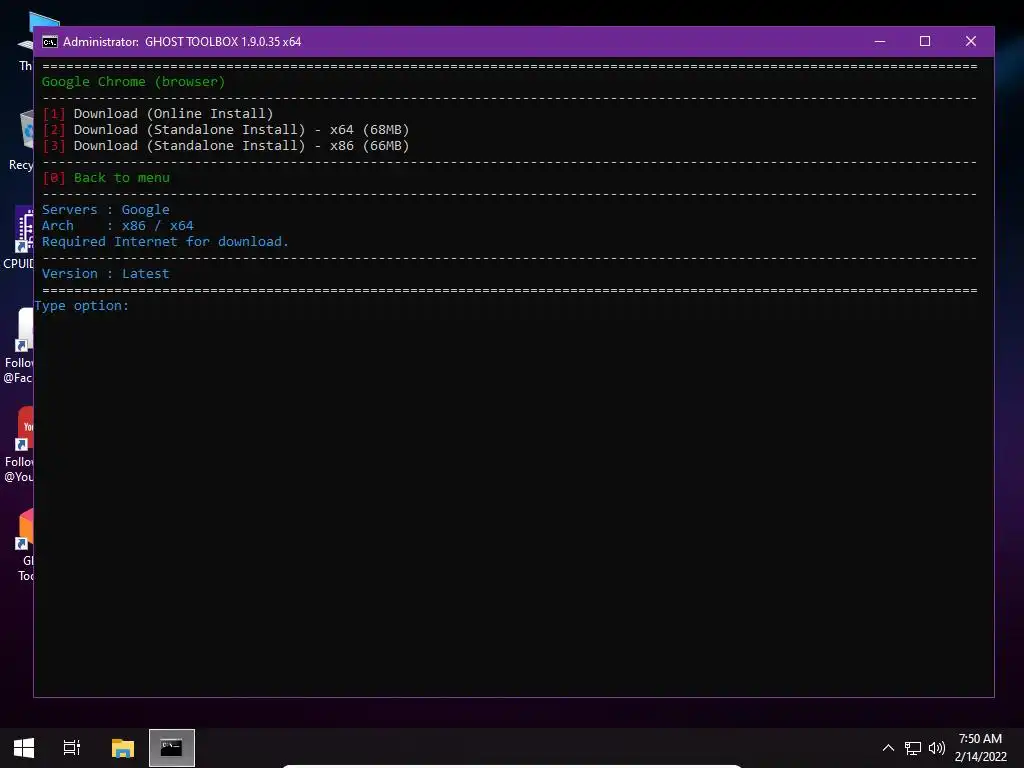1024x768 pixels.
Task: Click the Standalone Install x64 (68MB) line
Action: pyautogui.click(x=225, y=129)
